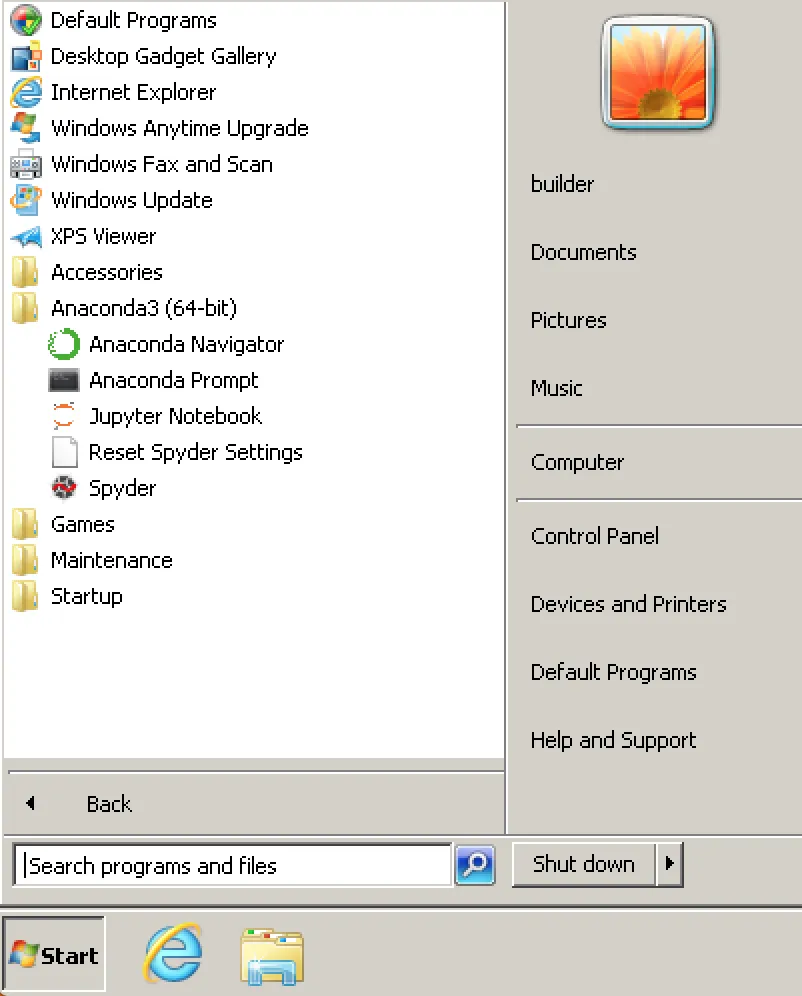Open Default Programs in the right pane
The image size is (802, 996).
[613, 672]
